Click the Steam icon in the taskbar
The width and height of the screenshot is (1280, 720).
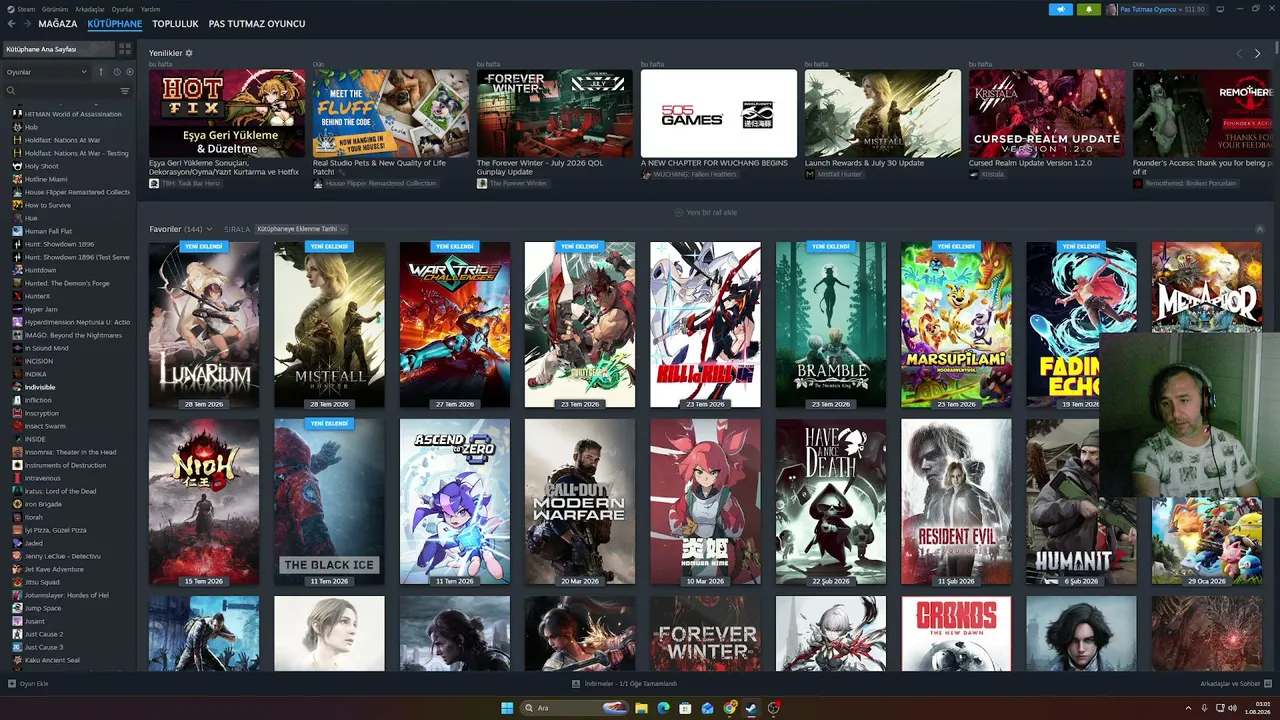click(x=752, y=708)
